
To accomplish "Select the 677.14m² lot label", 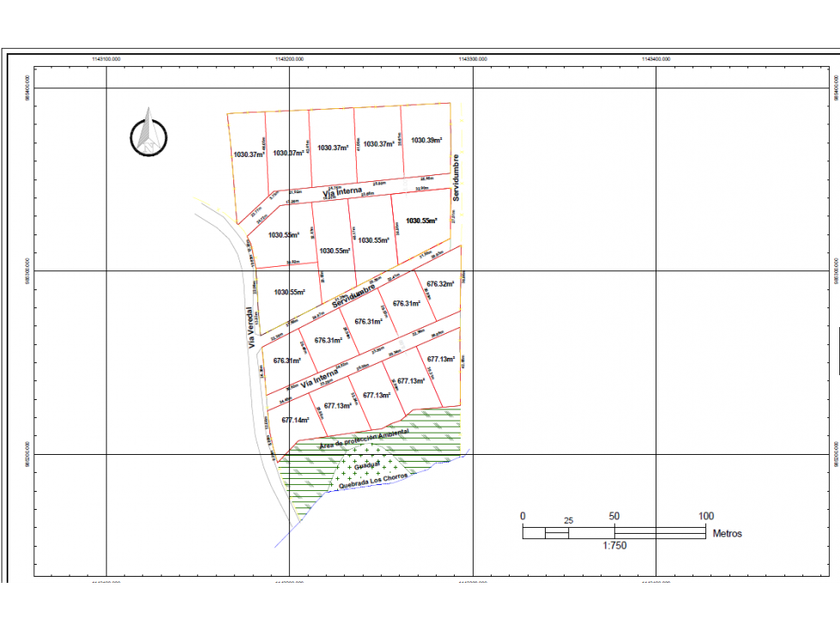I will click(x=295, y=420).
